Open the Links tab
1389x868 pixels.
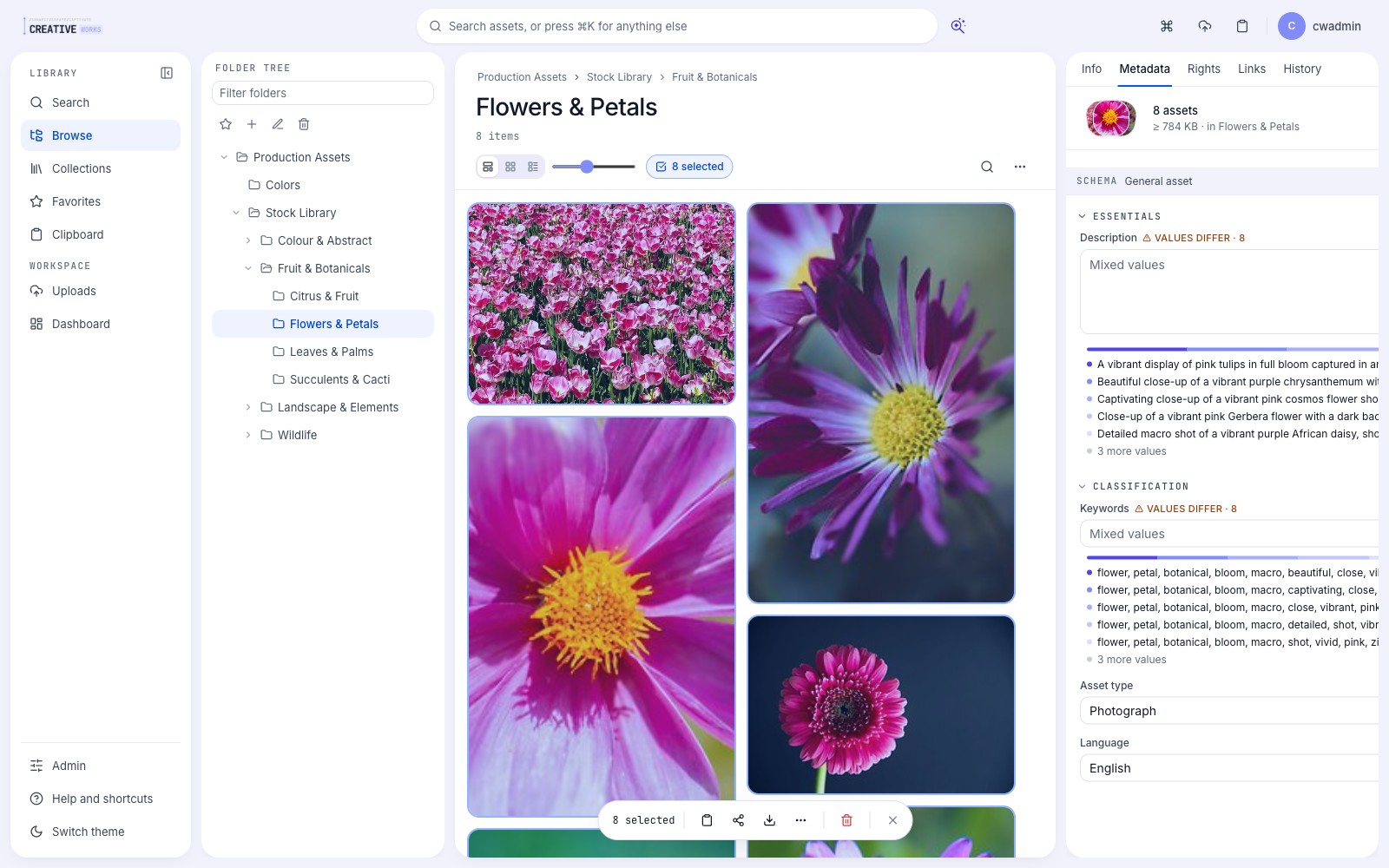(1251, 69)
